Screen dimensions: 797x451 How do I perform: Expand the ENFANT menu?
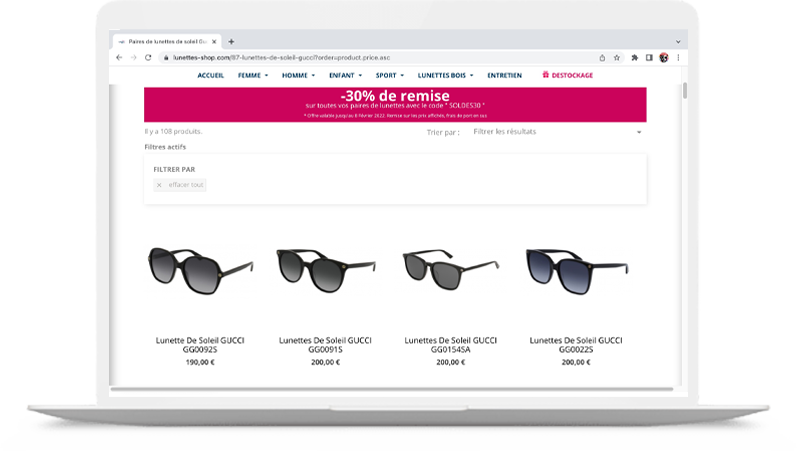click(345, 75)
